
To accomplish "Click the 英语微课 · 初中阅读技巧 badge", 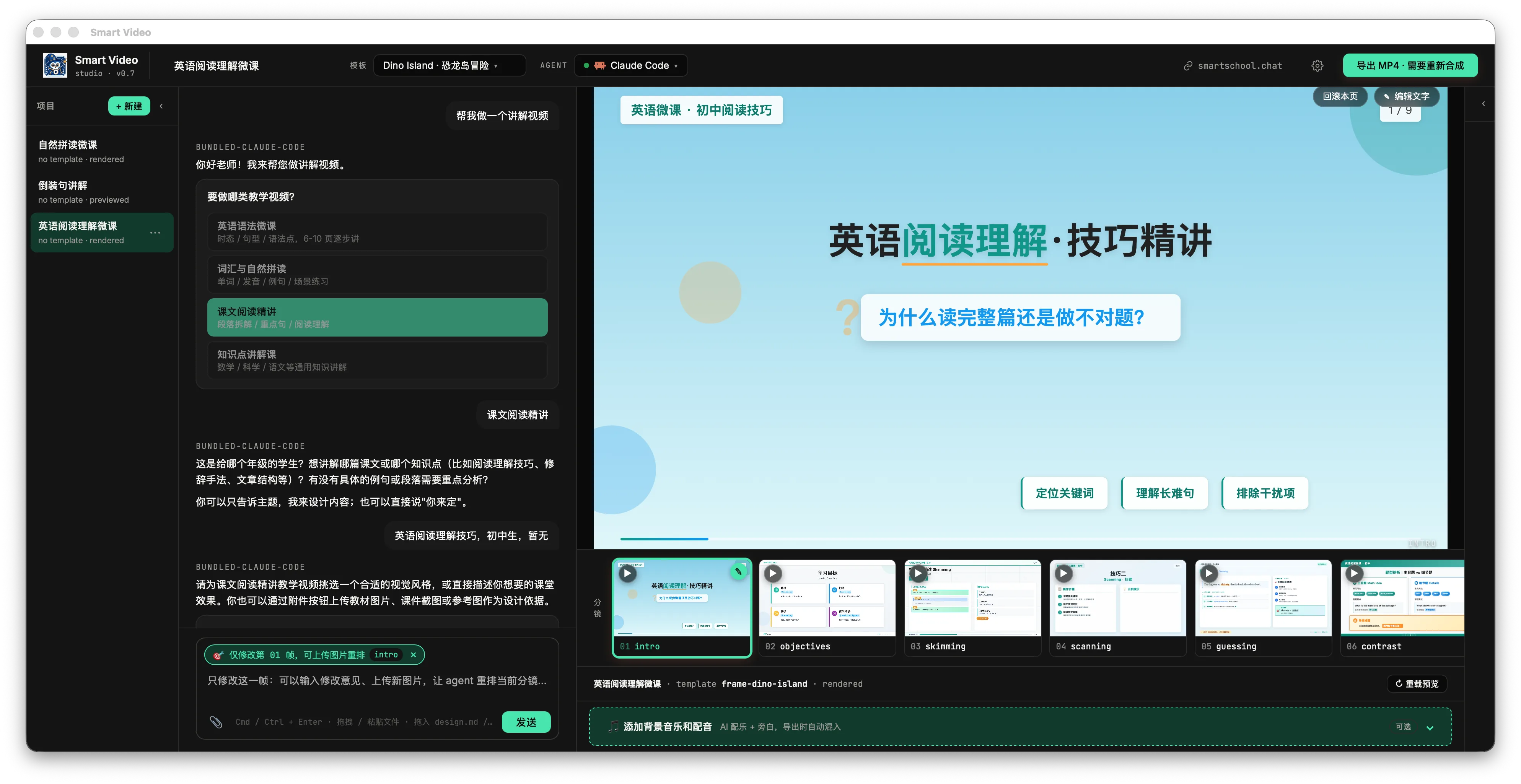I will point(702,110).
